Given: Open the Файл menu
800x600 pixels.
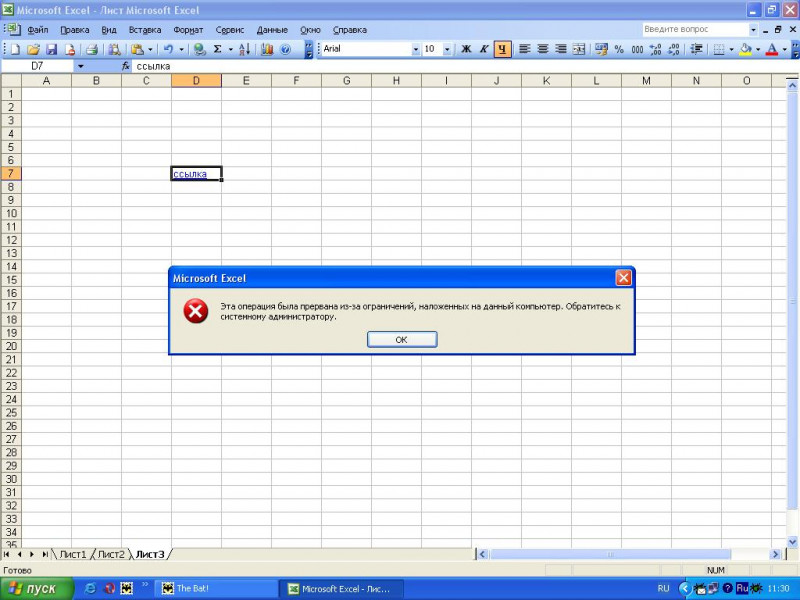Looking at the screenshot, I should coord(38,30).
